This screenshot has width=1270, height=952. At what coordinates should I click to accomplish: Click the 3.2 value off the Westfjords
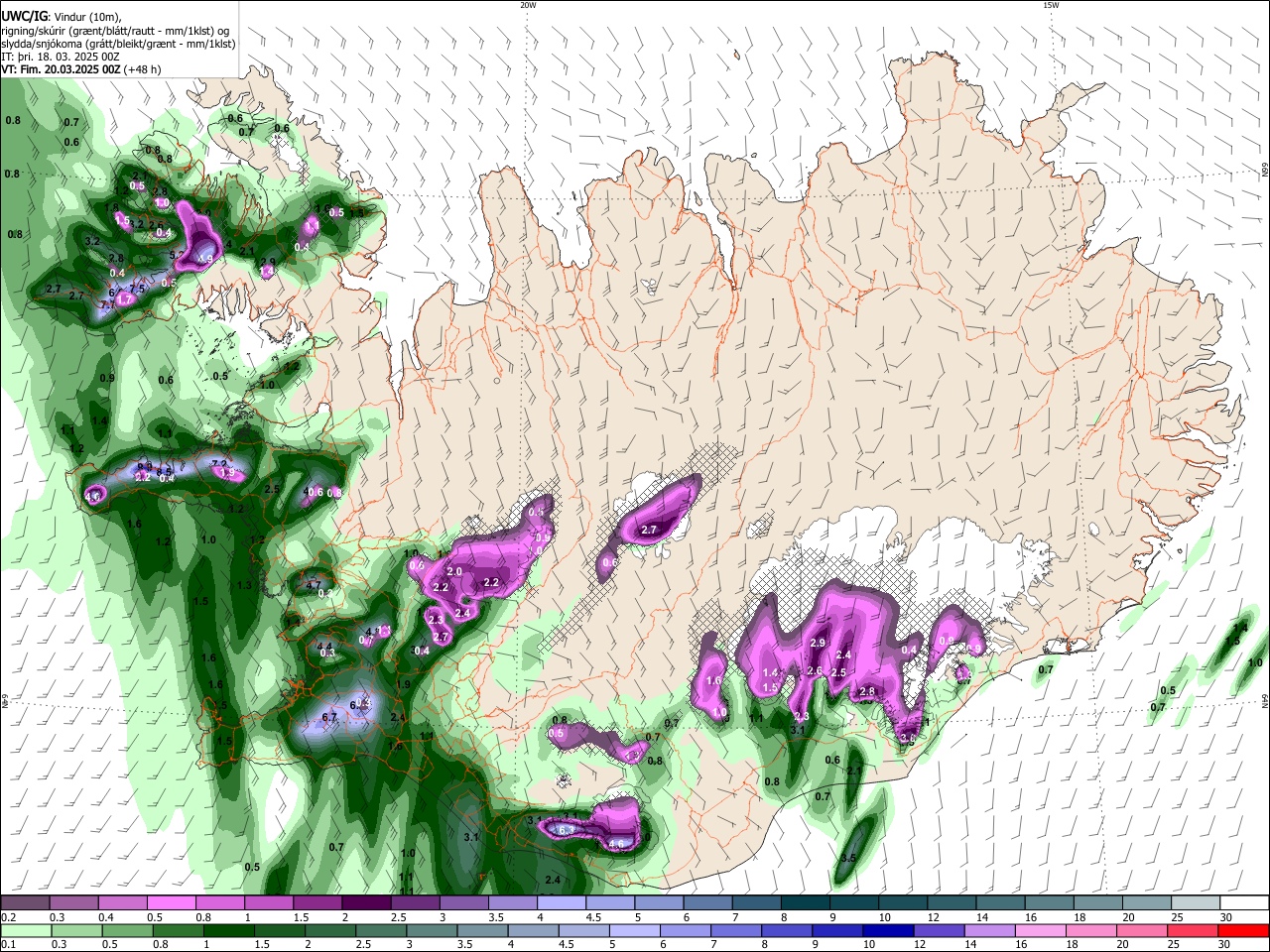(x=93, y=241)
